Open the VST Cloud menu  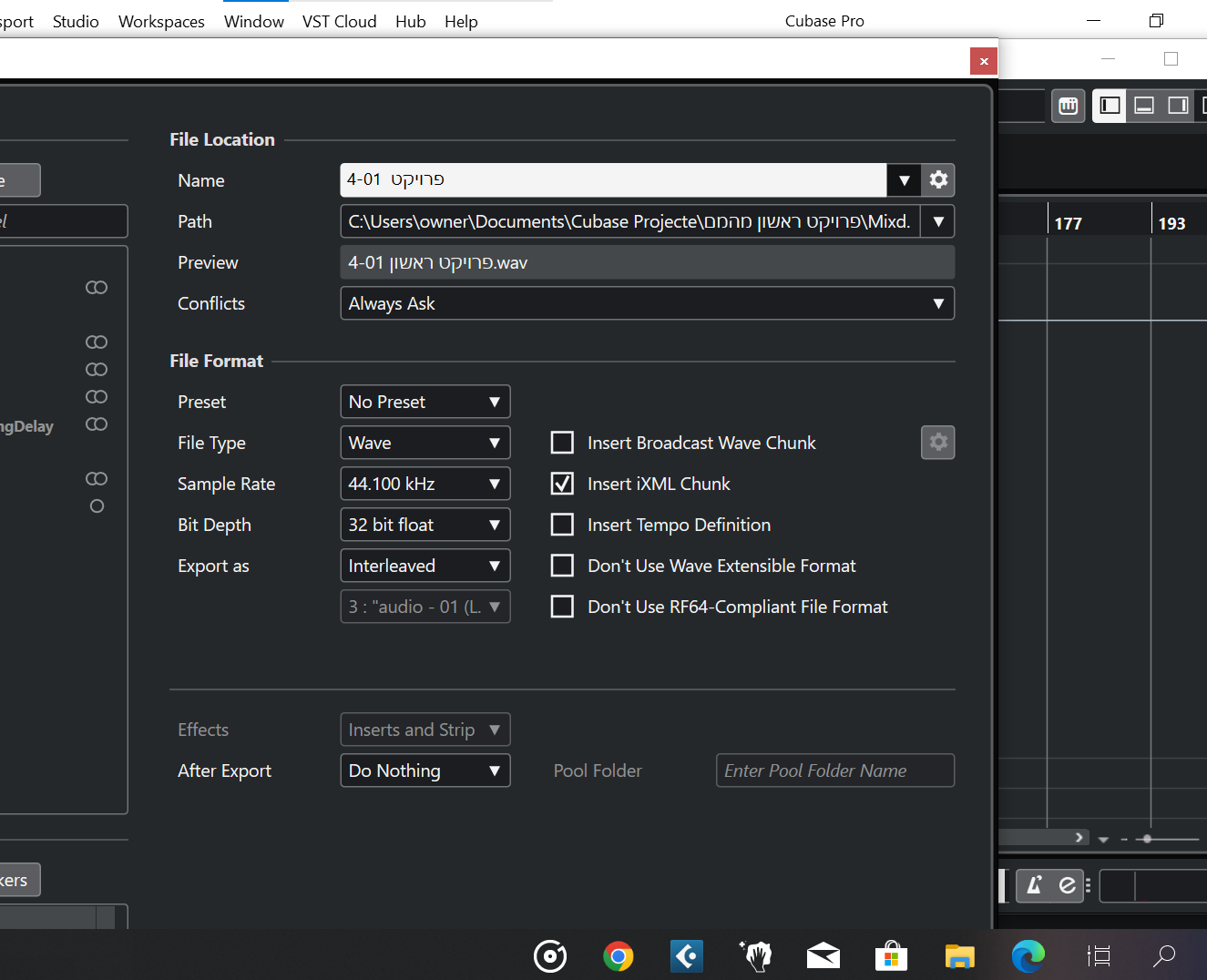point(340,21)
